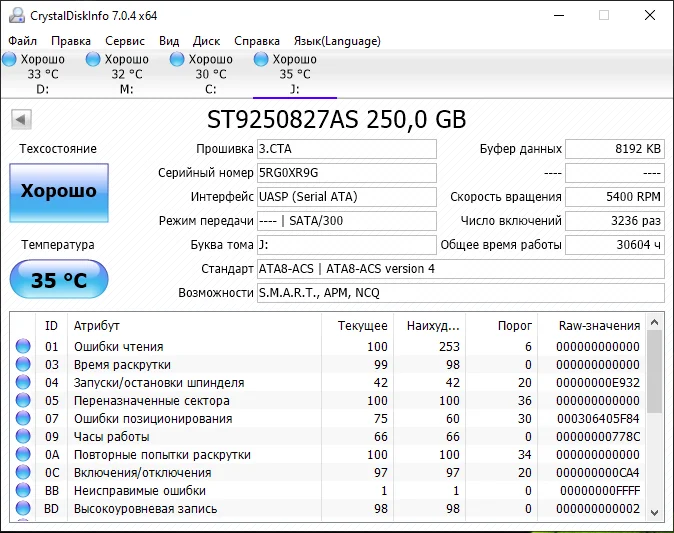
Task: Click status circle icon for drive C:
Action: click(177, 59)
